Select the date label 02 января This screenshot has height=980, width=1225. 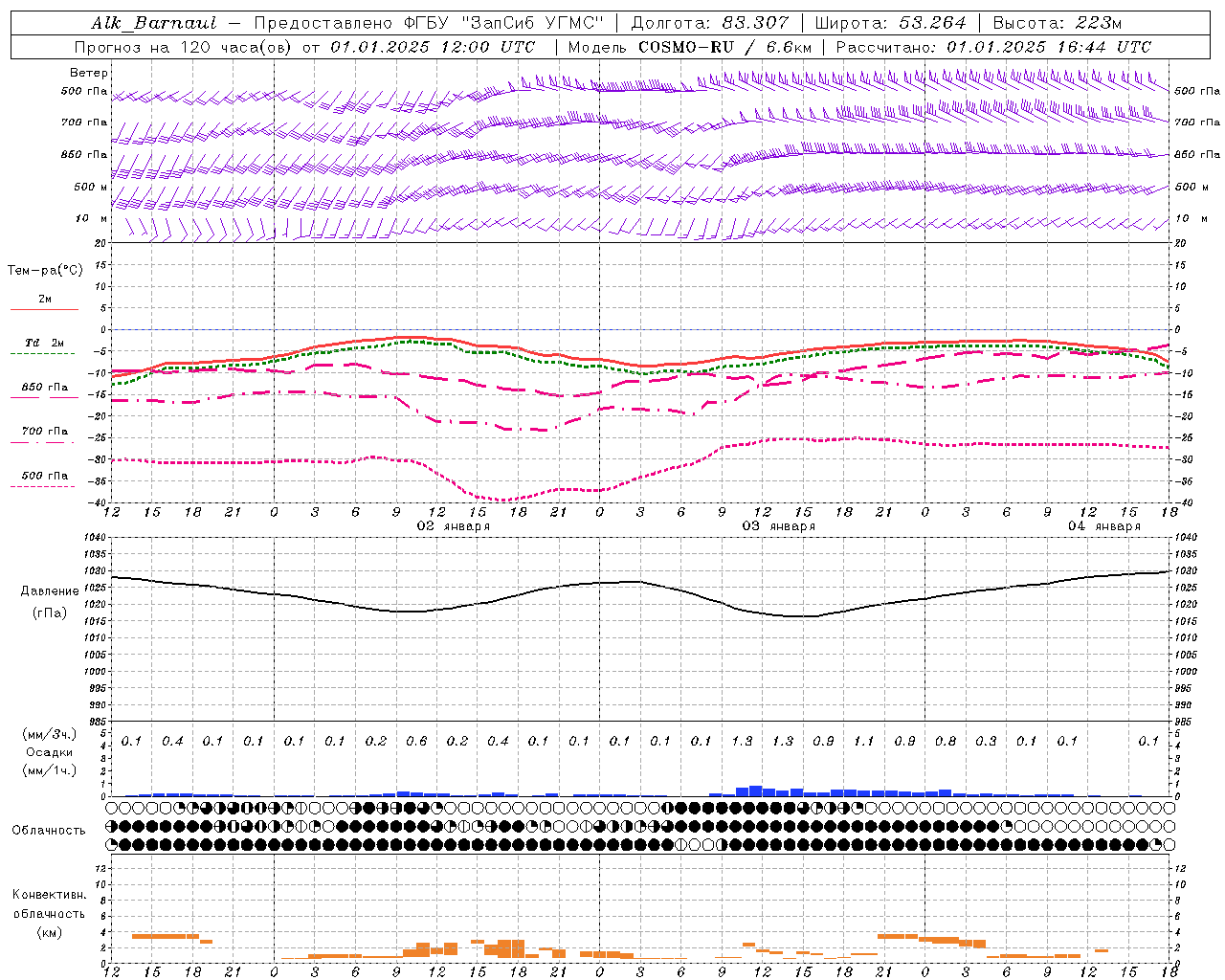[454, 526]
